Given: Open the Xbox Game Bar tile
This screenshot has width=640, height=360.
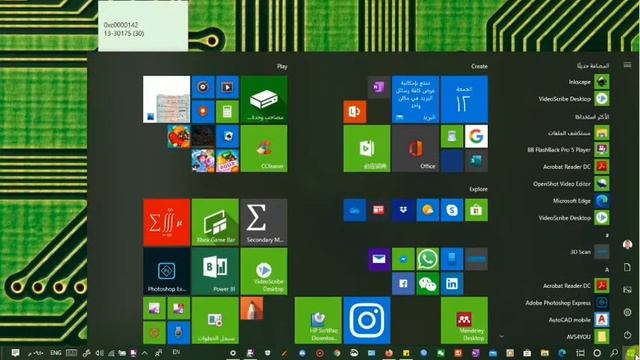Looking at the screenshot, I should tap(215, 222).
